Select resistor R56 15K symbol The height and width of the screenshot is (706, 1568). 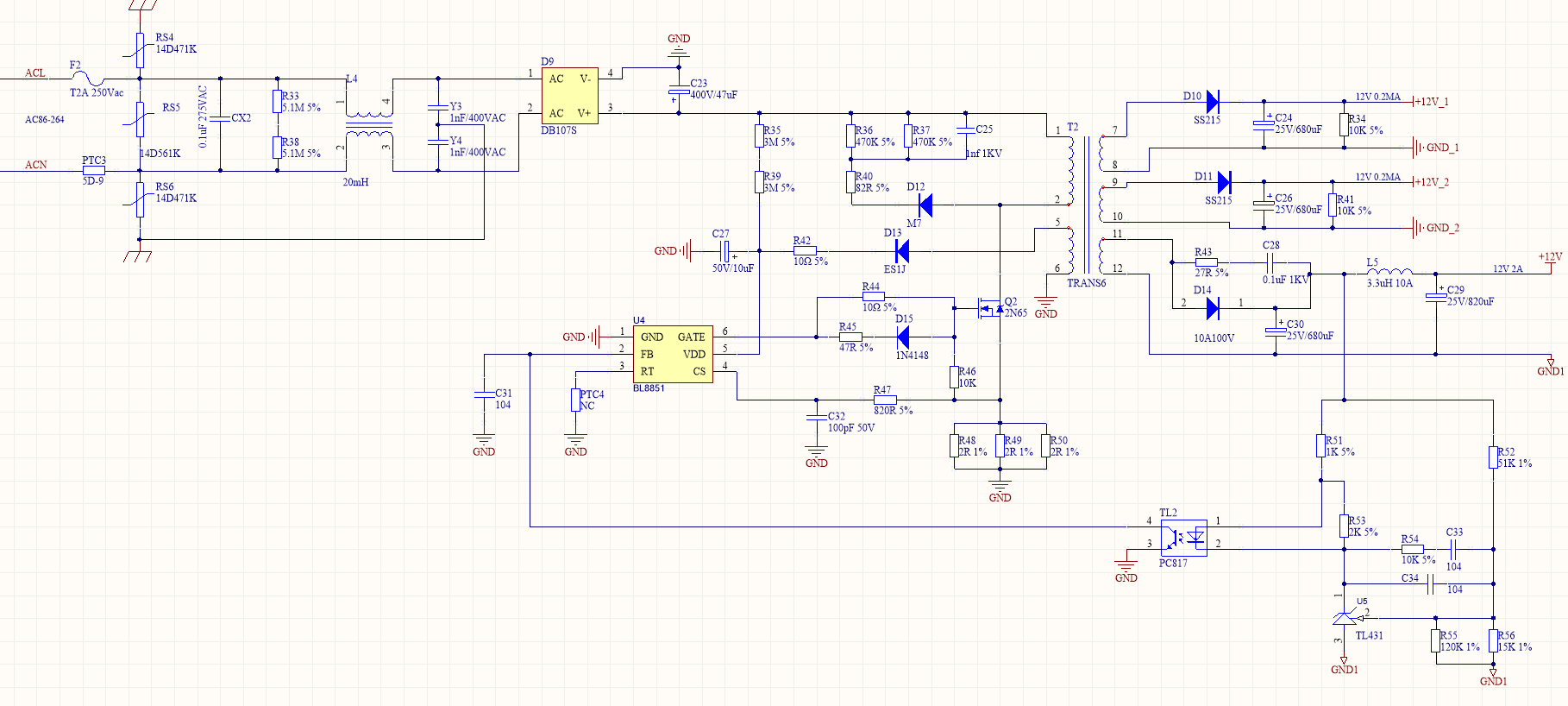point(1493,641)
